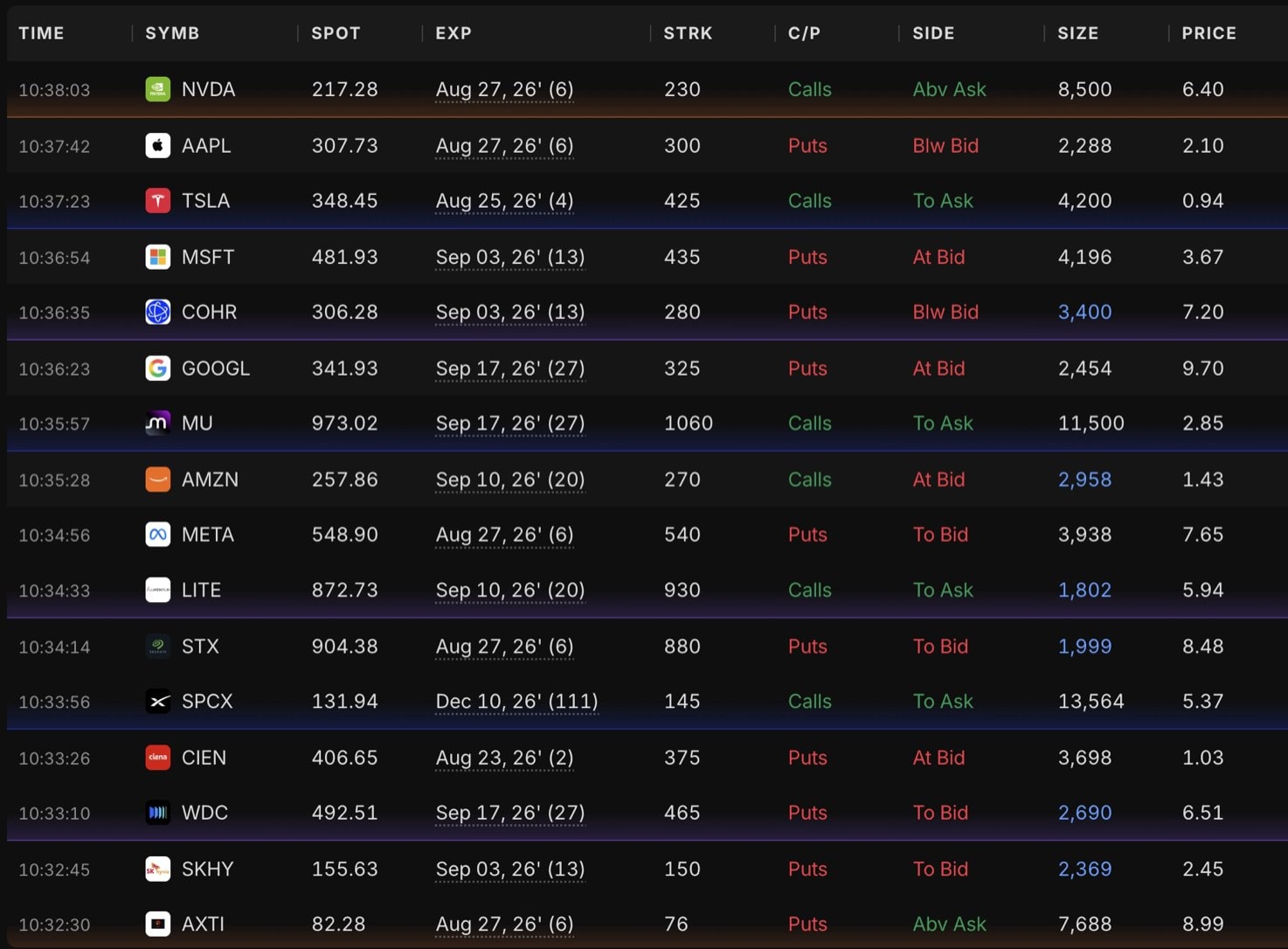Sort by the SIZE column header
The height and width of the screenshot is (949, 1288).
(1077, 33)
